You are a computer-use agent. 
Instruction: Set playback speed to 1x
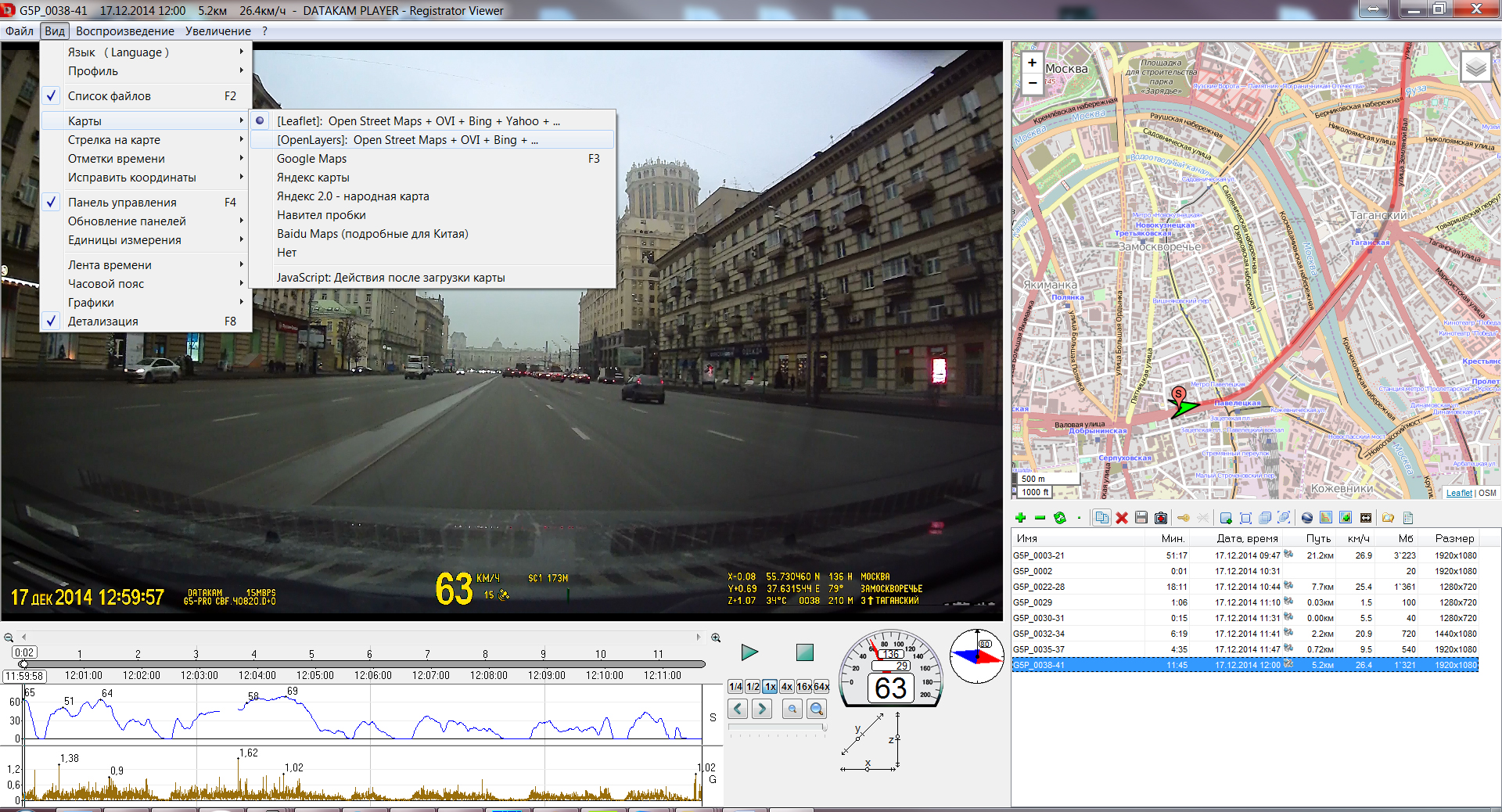tap(770, 686)
